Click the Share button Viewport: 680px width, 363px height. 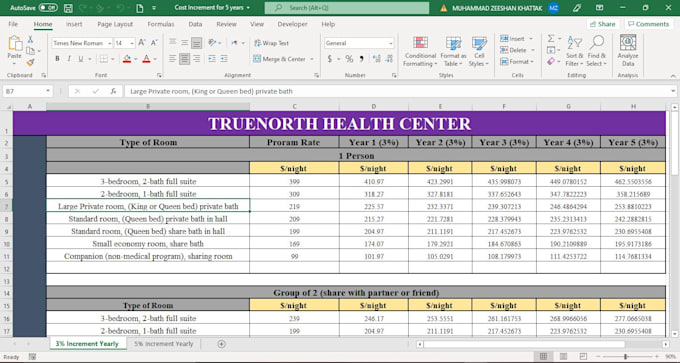pyautogui.click(x=602, y=24)
